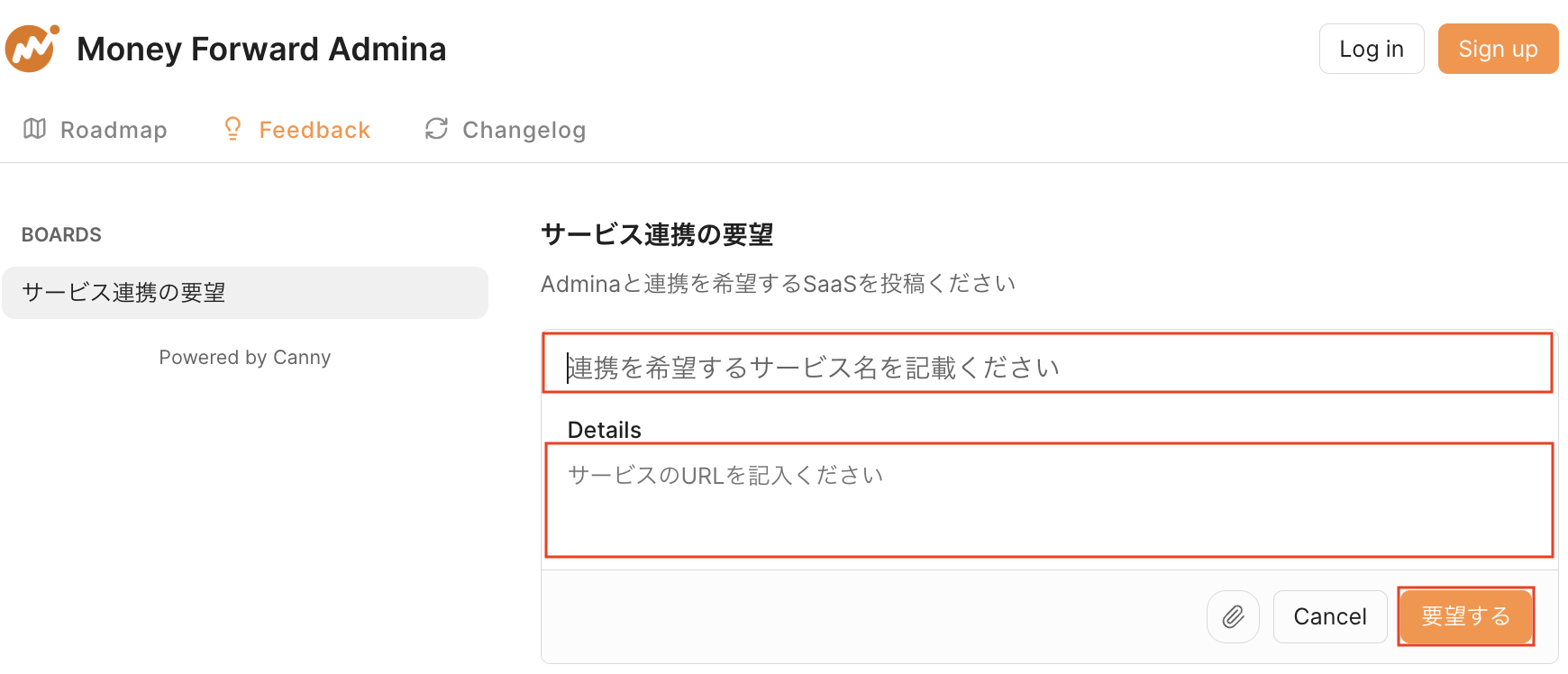
Task: Go to the Changelog tab label
Action: (524, 130)
